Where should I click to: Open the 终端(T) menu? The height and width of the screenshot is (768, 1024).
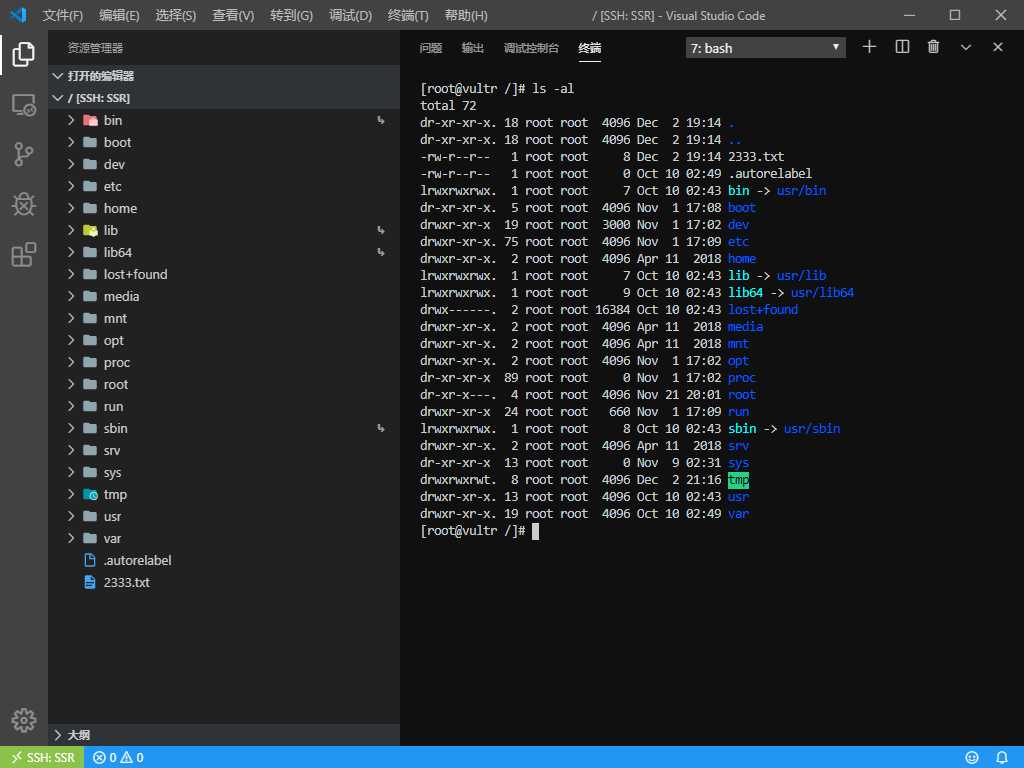(x=408, y=15)
